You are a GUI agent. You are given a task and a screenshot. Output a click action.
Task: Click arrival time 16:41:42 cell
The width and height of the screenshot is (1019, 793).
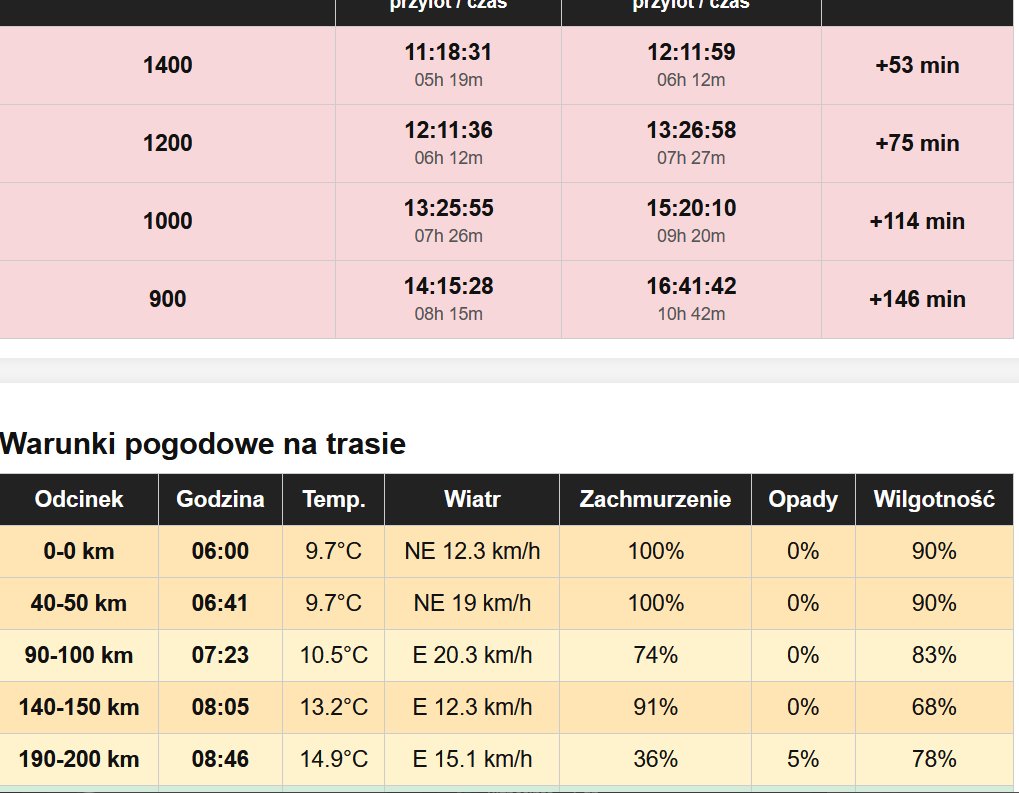coord(691,299)
